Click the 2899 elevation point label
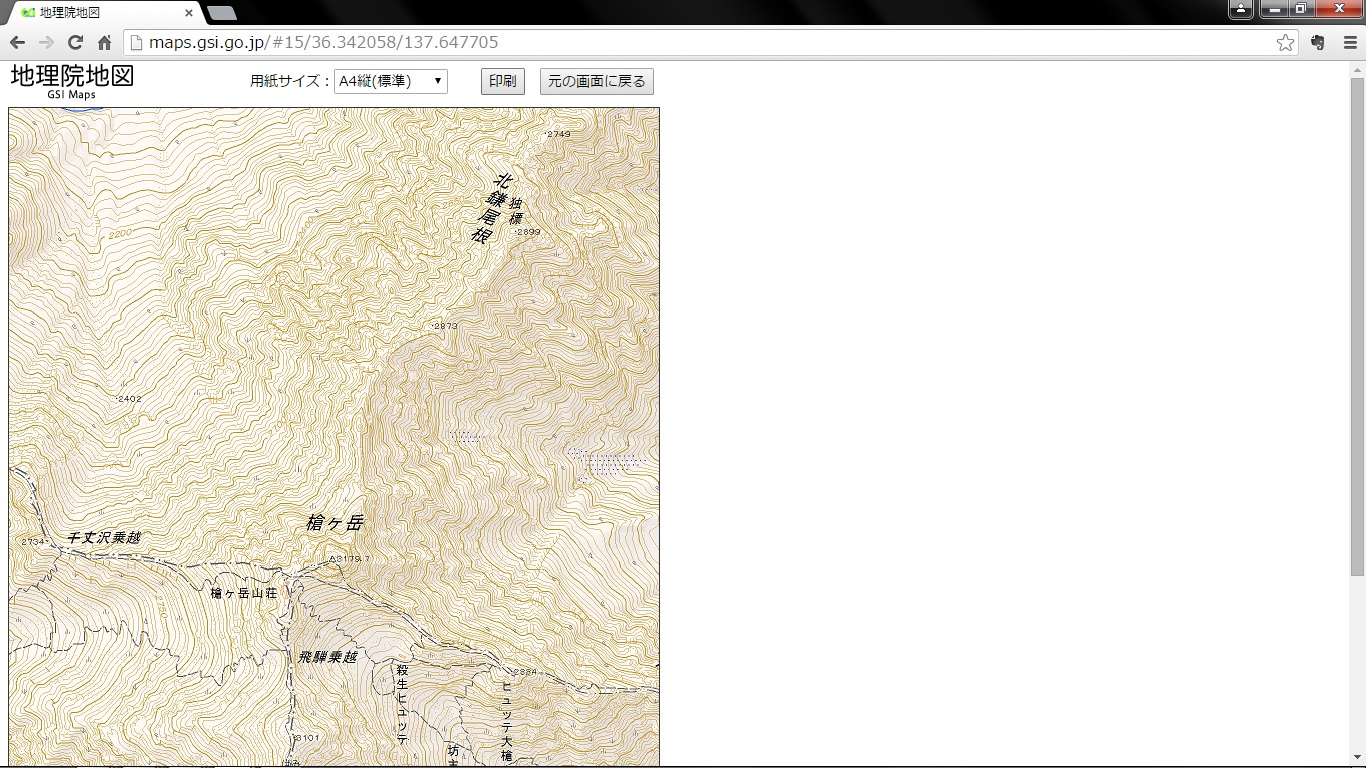 [x=528, y=232]
